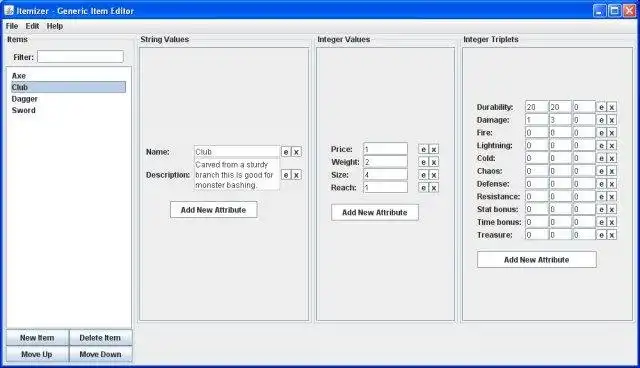Click the 'x' remove button for Name
Viewport: 640px width, 368px height.
(296, 152)
